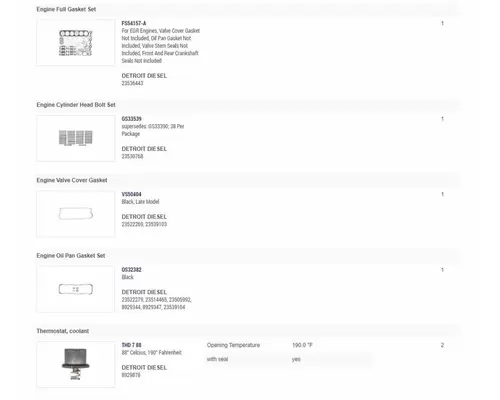Select the Thermostat, coolant heading
This screenshot has height=400, width=500.
pyautogui.click(x=63, y=331)
